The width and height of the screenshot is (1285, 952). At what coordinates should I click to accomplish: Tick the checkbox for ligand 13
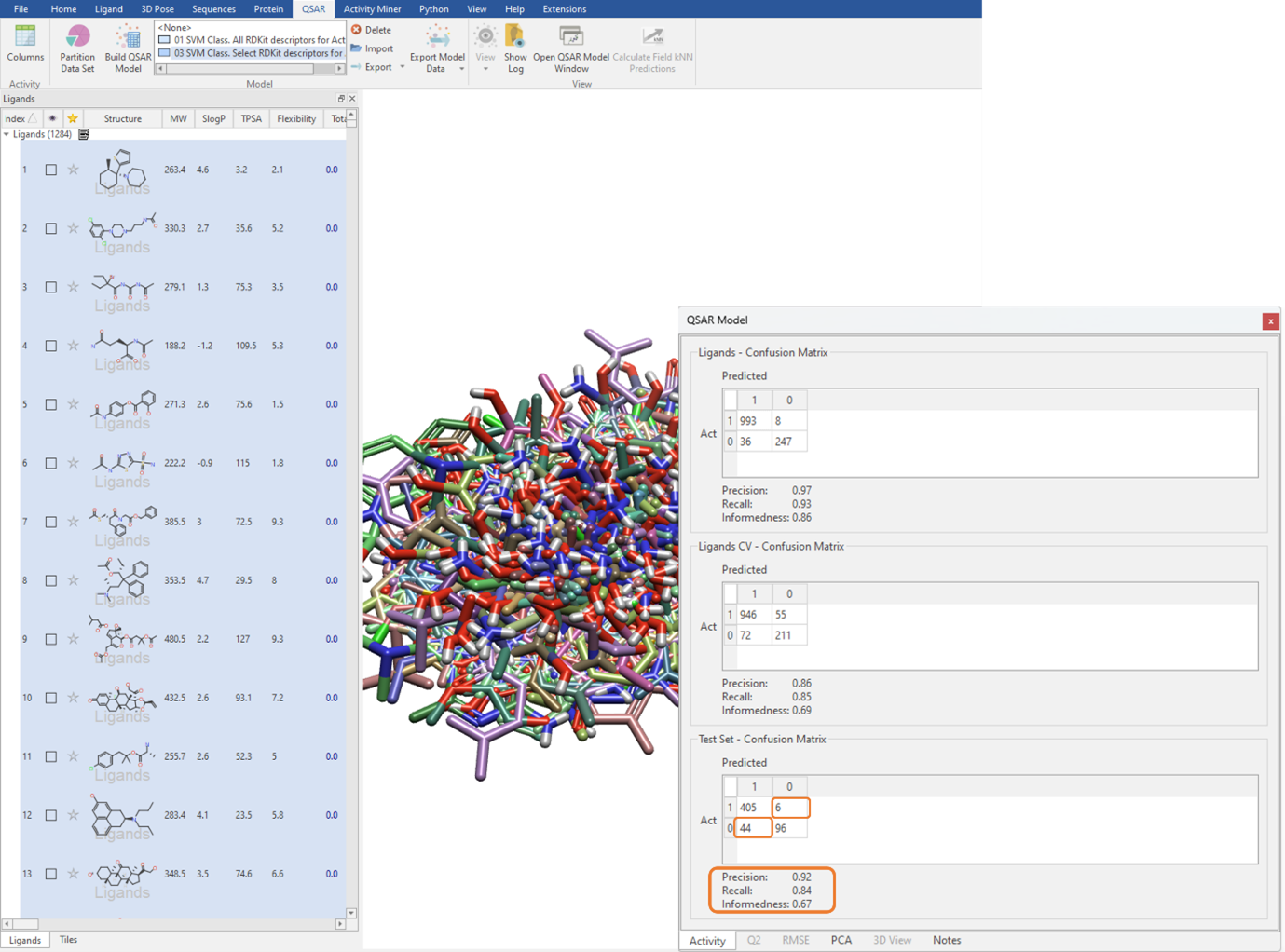point(51,874)
